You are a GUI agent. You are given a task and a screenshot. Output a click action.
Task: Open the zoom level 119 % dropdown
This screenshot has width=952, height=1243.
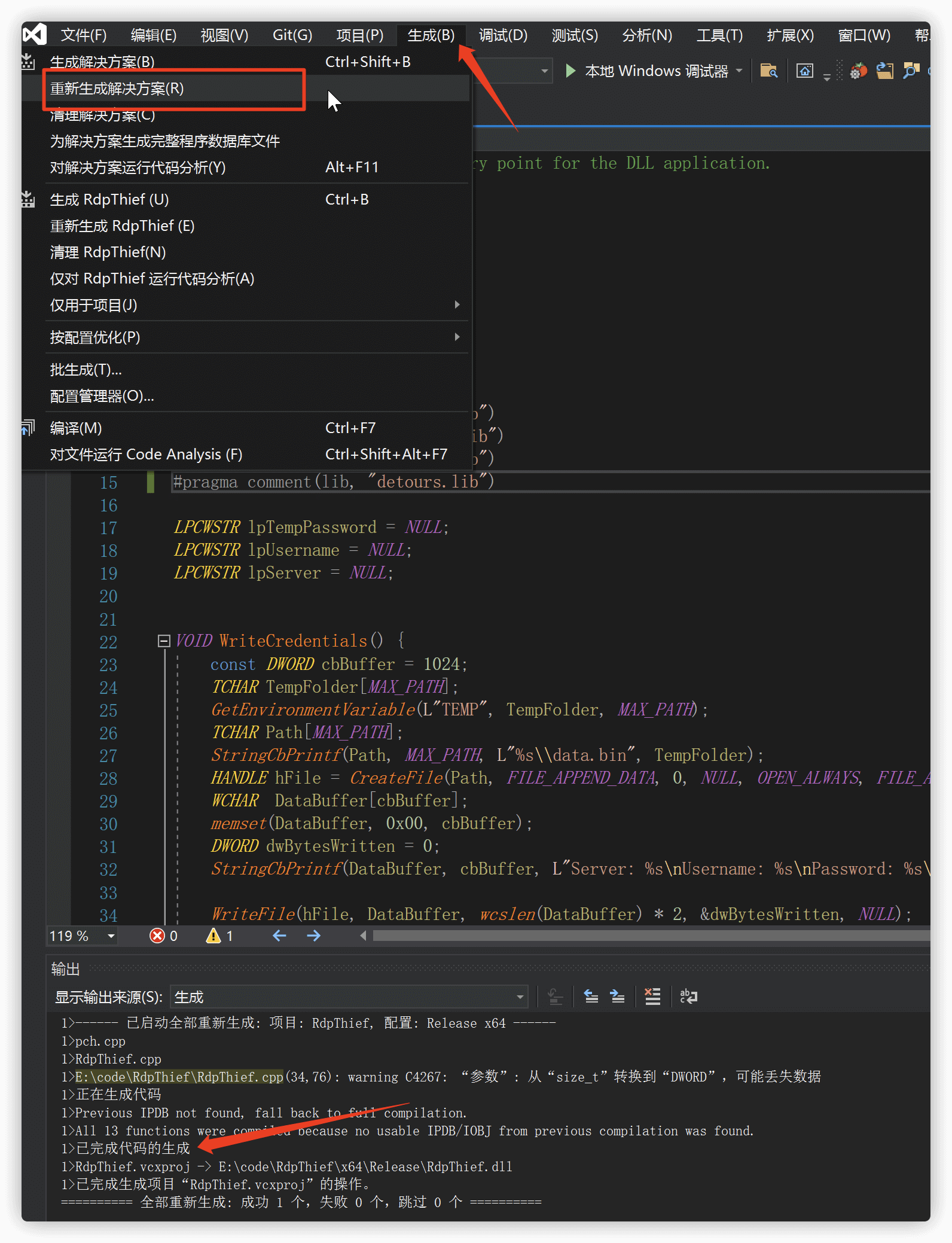coord(111,936)
